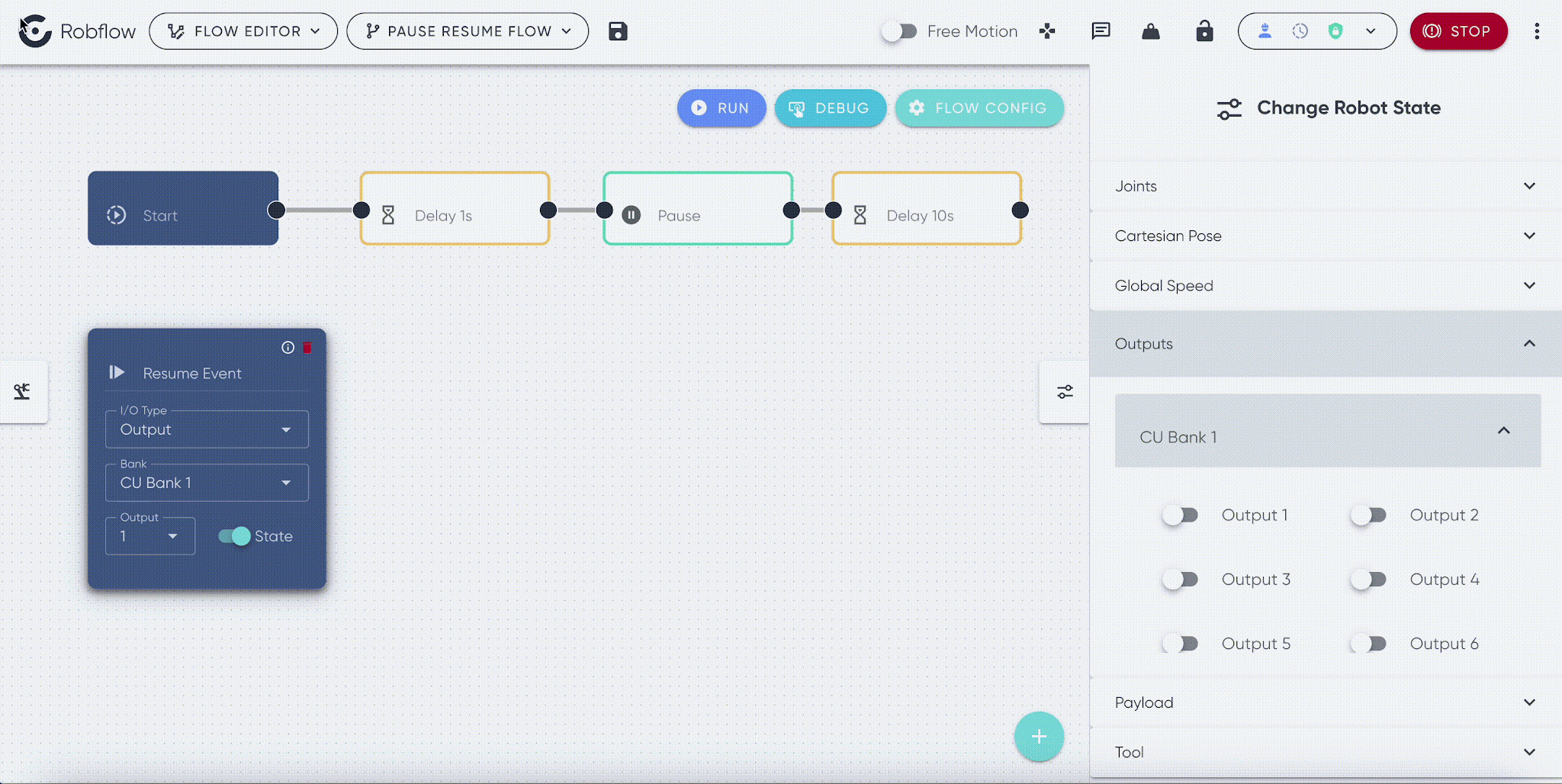Screen dimensions: 1562x784
Task: Click the payload weight icon
Action: tap(1151, 31)
